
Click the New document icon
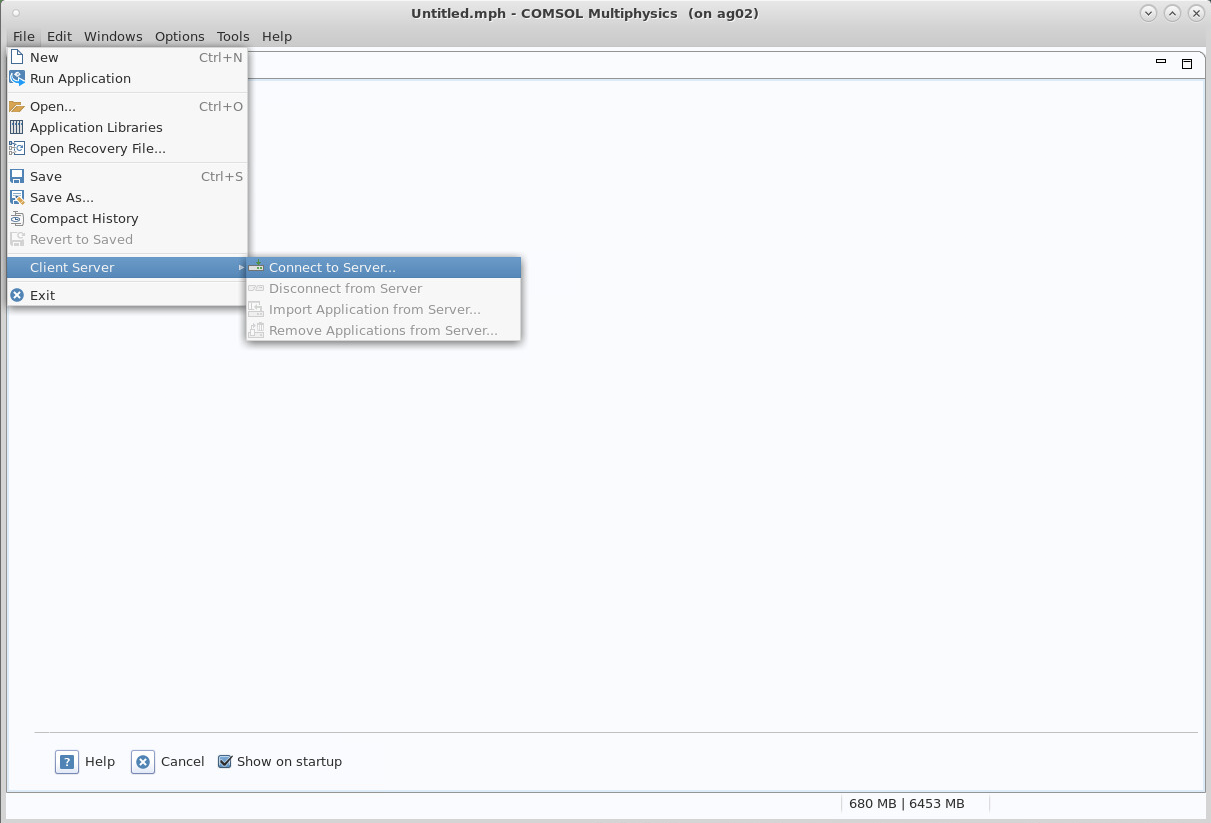(x=16, y=57)
